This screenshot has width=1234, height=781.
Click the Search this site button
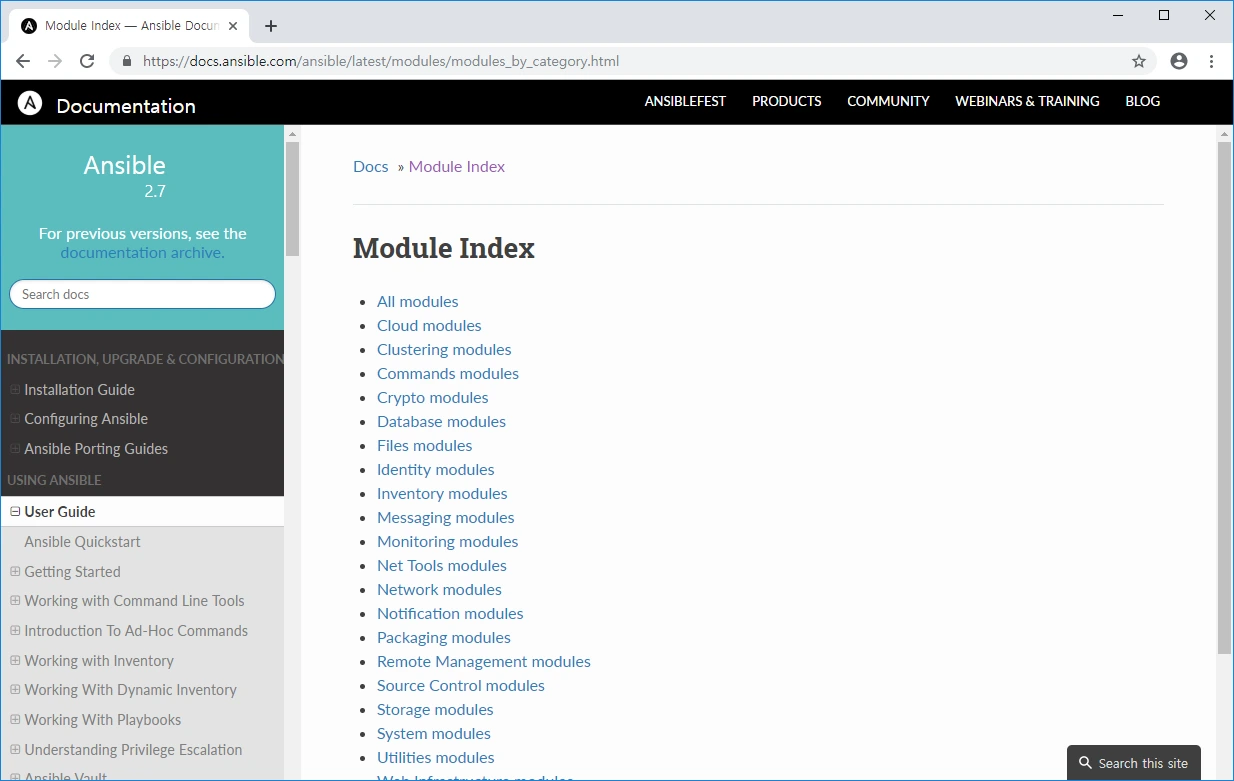tap(1134, 763)
